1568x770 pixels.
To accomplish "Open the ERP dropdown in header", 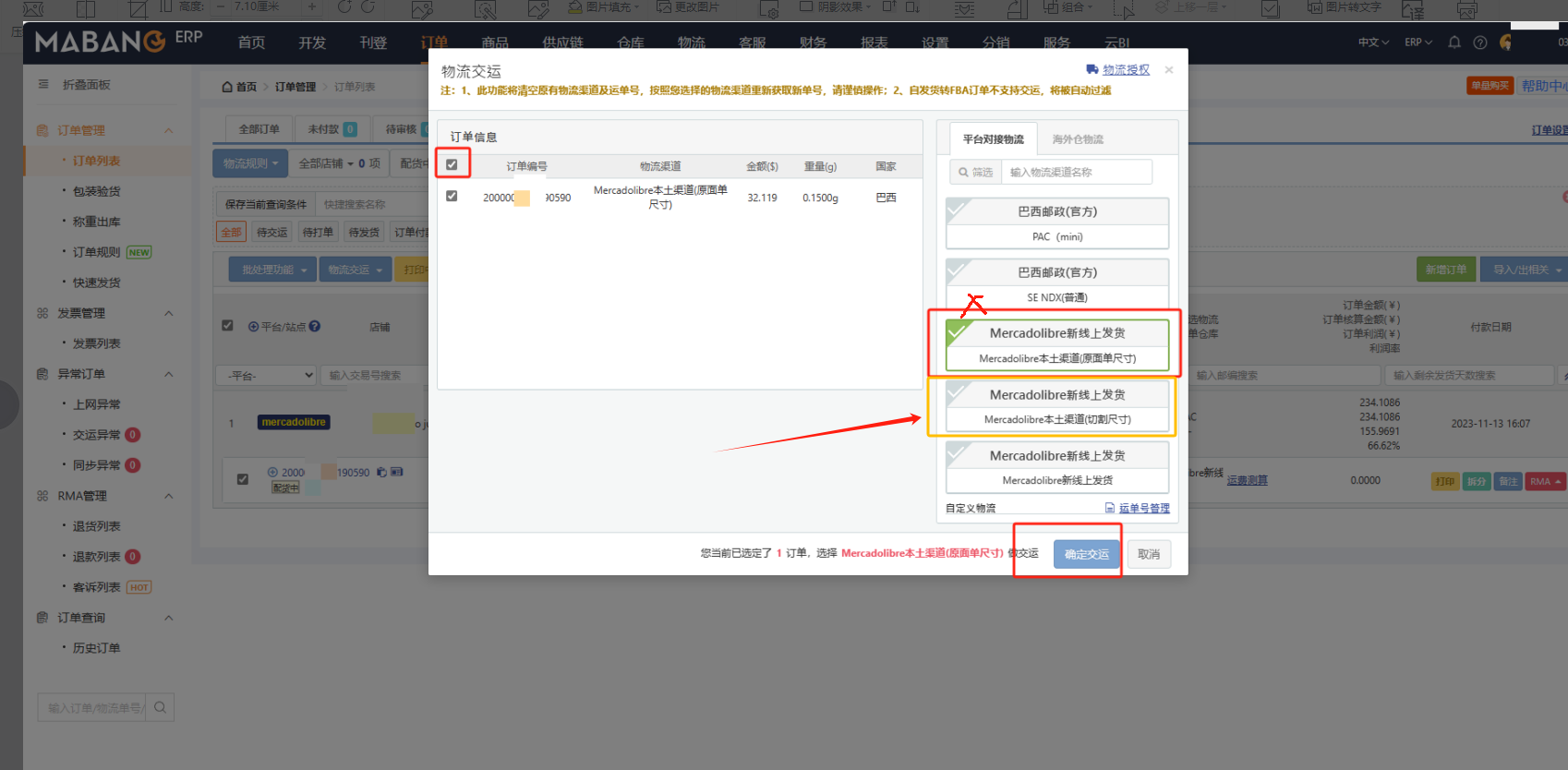I will pyautogui.click(x=1418, y=42).
